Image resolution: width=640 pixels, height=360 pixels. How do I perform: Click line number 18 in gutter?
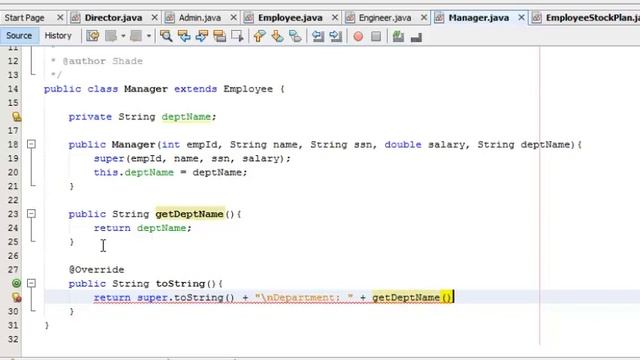click(13, 144)
